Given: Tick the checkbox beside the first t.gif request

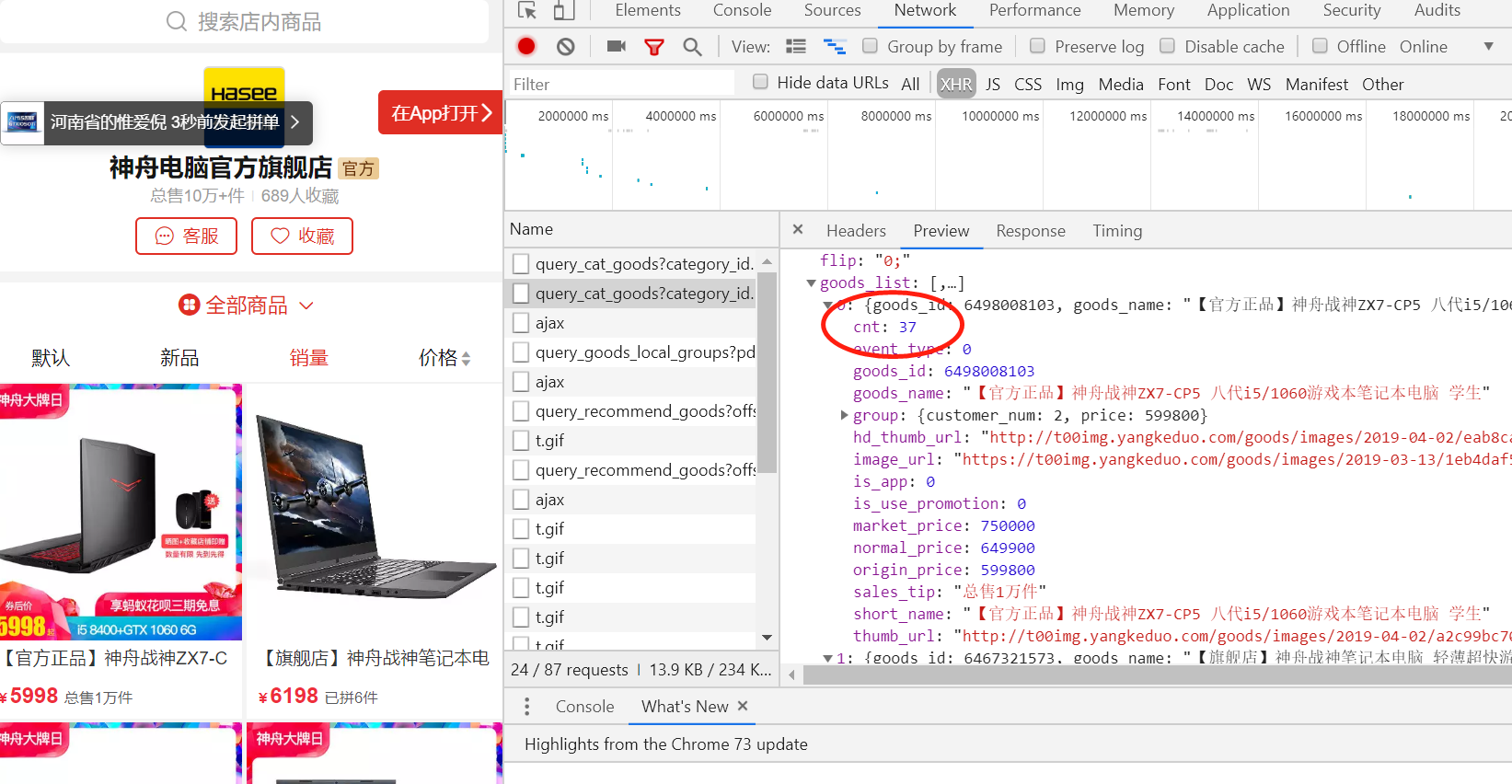Looking at the screenshot, I should (521, 441).
